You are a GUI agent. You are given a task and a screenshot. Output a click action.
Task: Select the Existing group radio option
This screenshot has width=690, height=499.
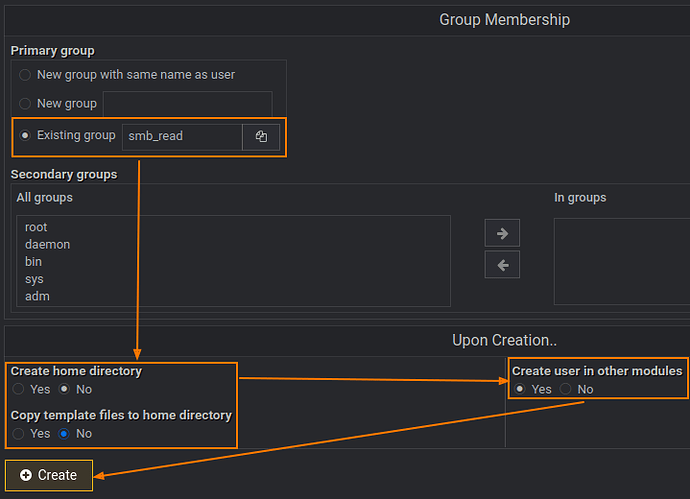coord(25,136)
